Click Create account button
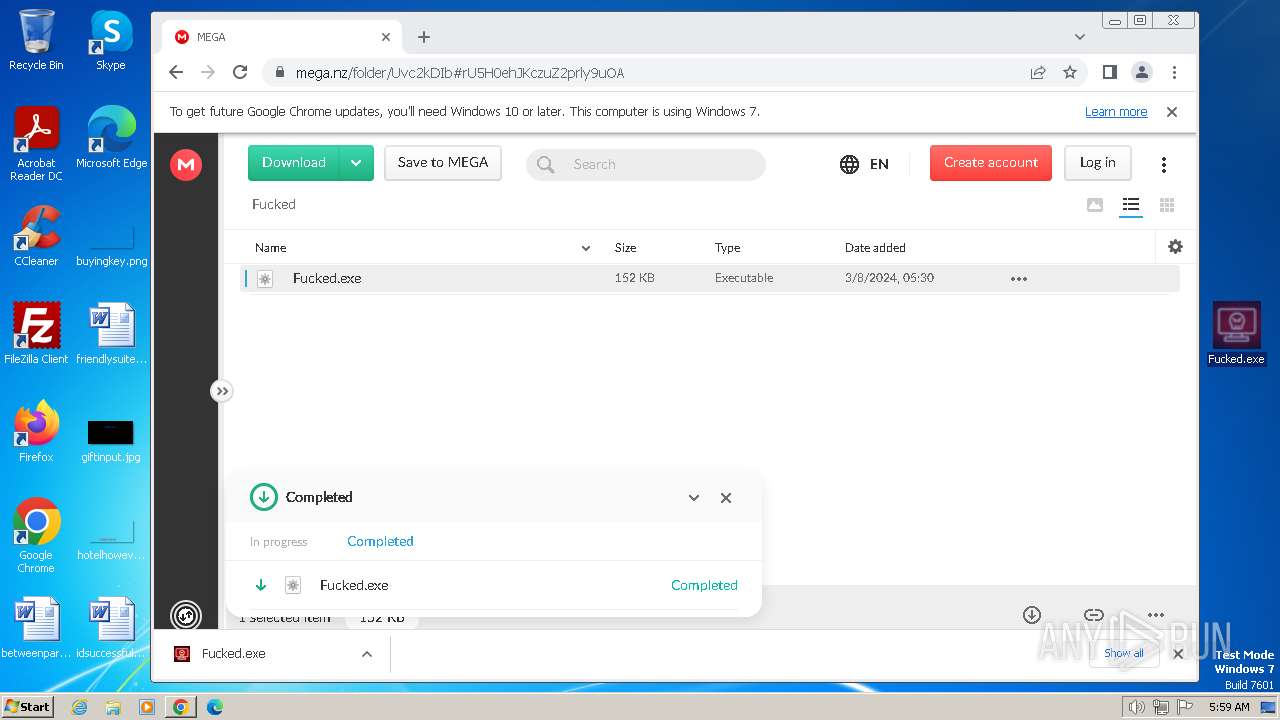Screen dimensions: 1280x720 [991, 163]
